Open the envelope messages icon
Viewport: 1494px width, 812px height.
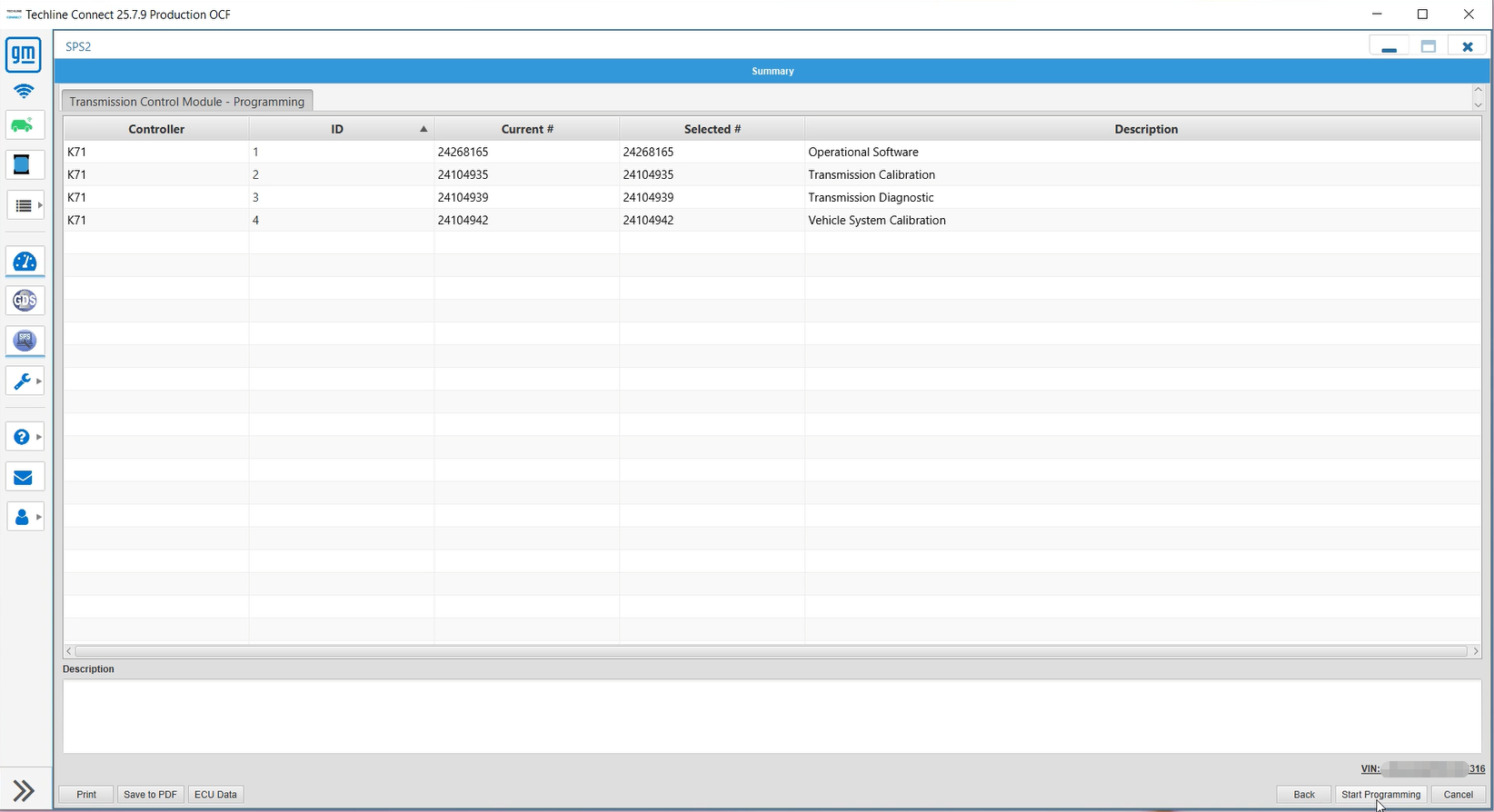tap(24, 478)
